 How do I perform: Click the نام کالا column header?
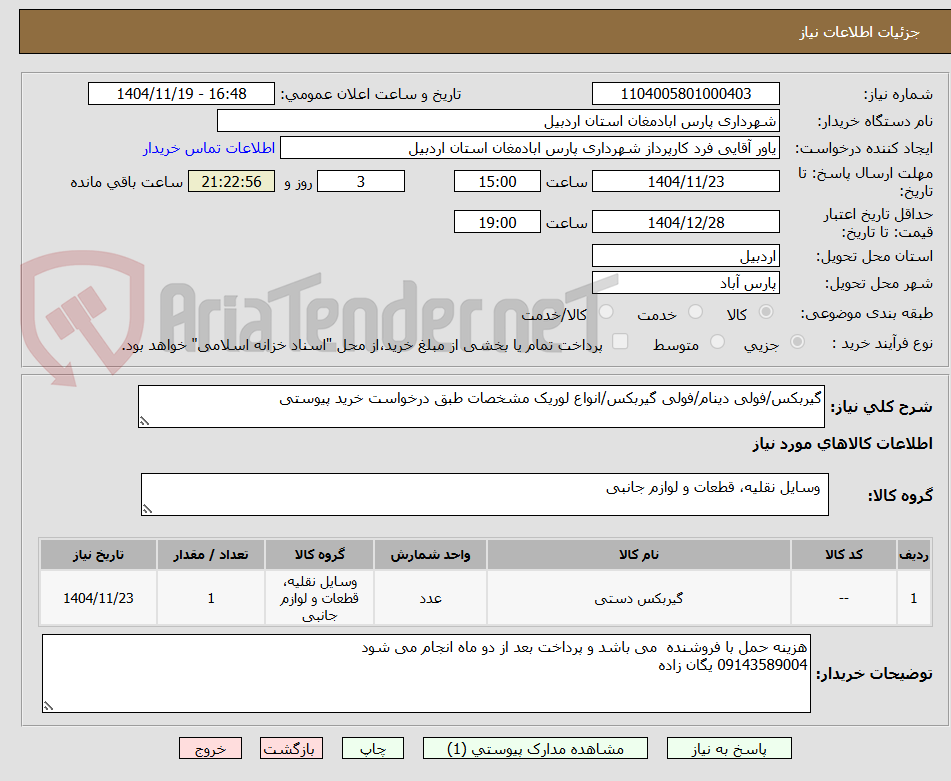click(x=639, y=555)
